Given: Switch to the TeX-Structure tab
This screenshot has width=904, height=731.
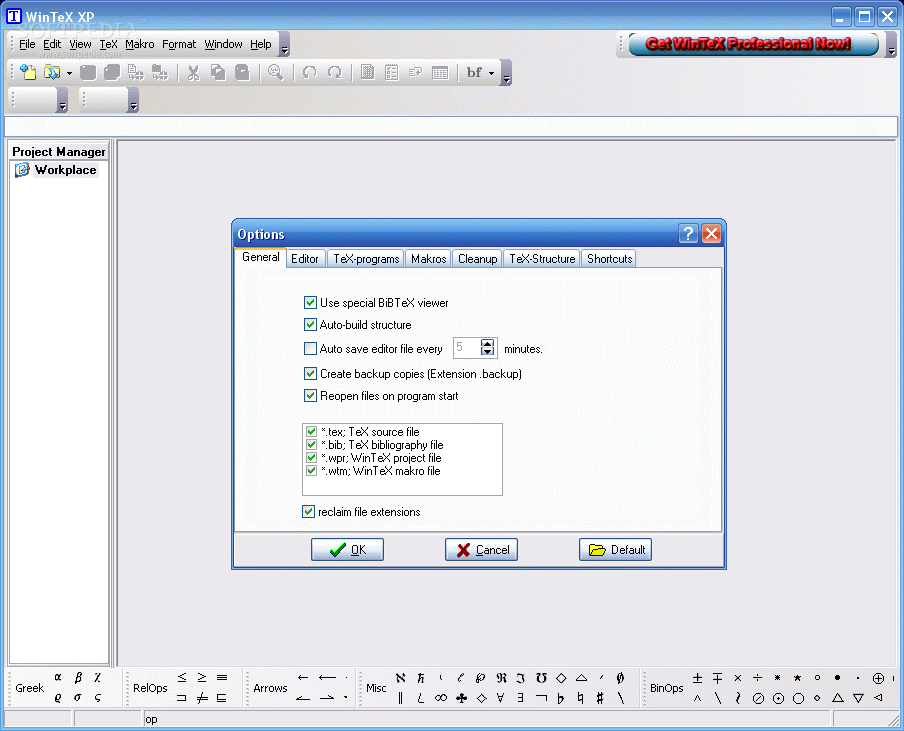Looking at the screenshot, I should click(542, 258).
